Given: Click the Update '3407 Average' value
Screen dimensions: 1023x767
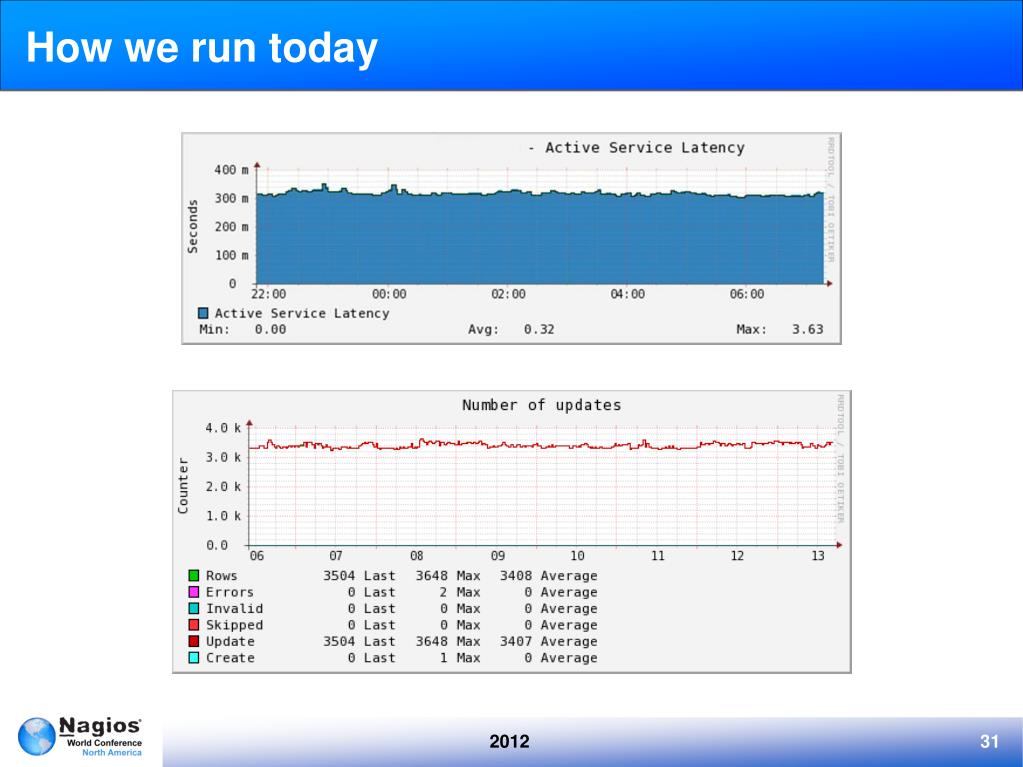Looking at the screenshot, I should coord(549,641).
